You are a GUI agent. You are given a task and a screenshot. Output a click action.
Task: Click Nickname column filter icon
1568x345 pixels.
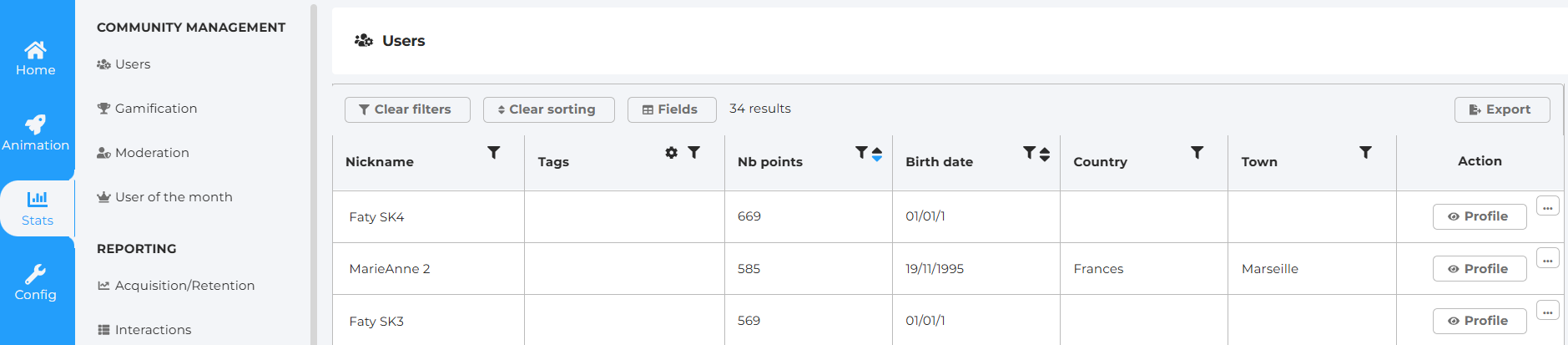point(494,153)
